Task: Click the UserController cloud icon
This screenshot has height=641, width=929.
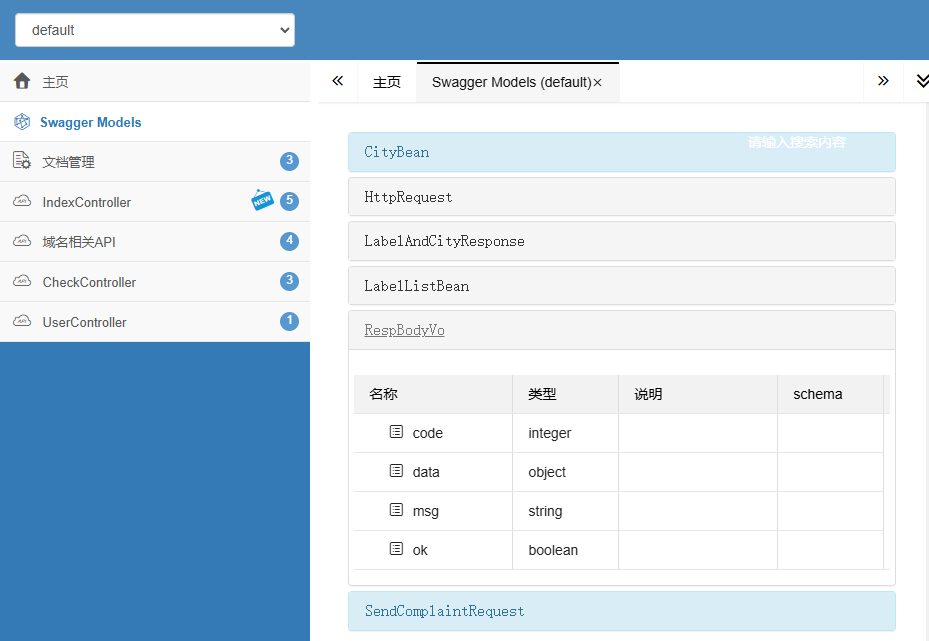Action: pyautogui.click(x=22, y=322)
